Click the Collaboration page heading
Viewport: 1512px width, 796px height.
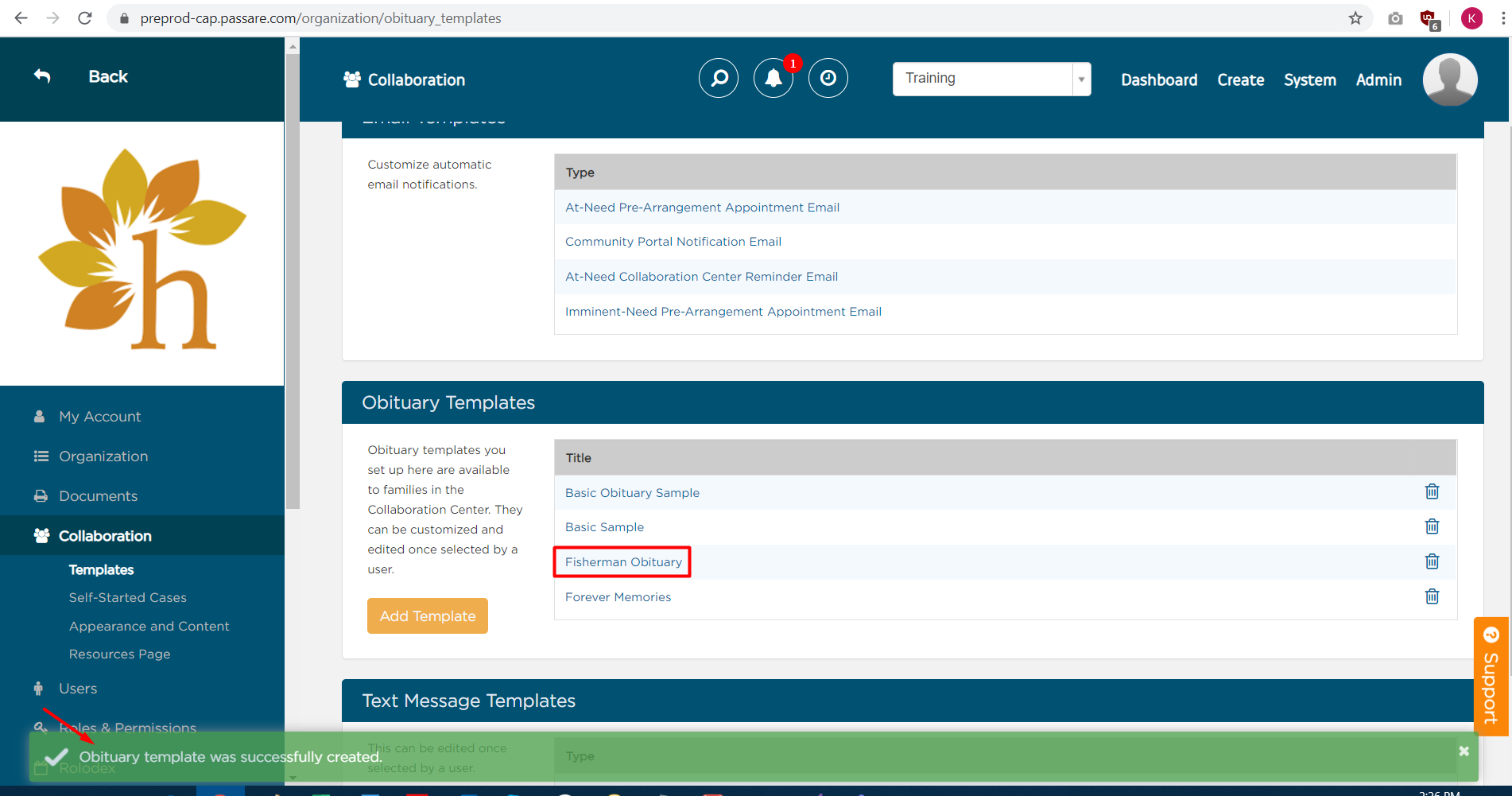click(417, 80)
